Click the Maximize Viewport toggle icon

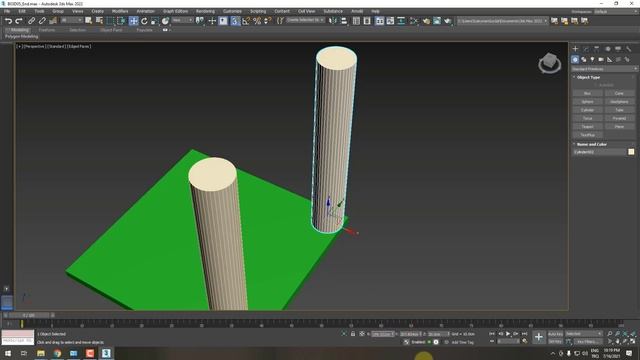click(x=633, y=341)
